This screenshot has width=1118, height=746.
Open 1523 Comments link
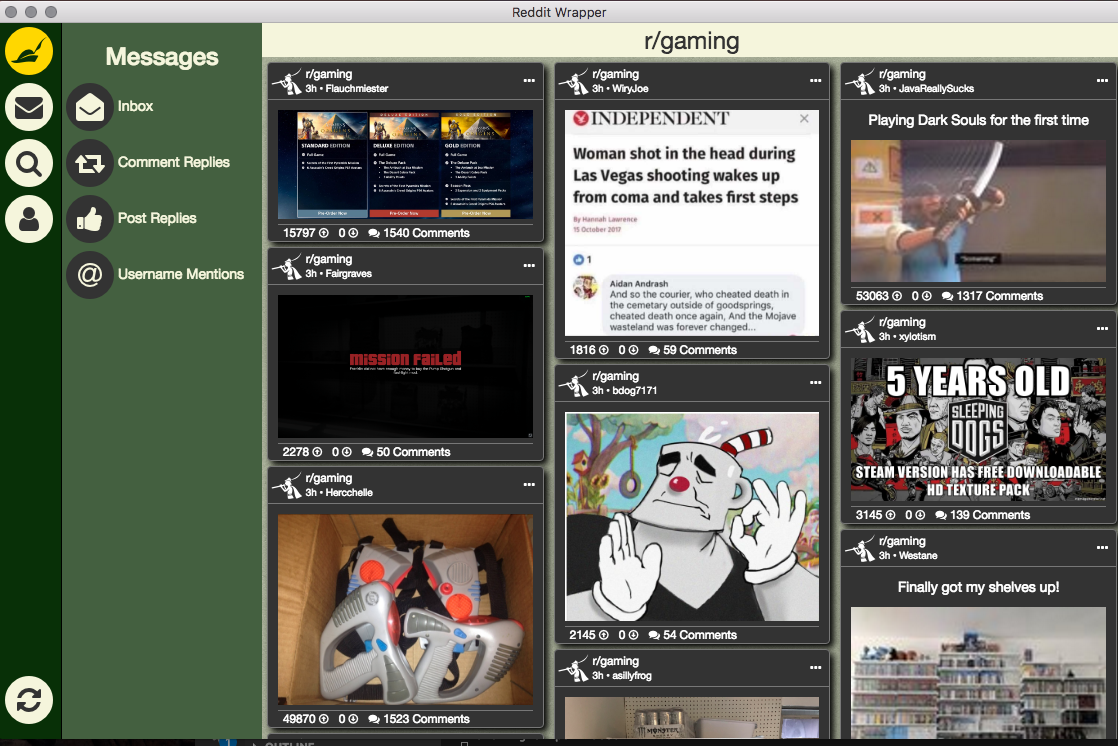(x=419, y=719)
